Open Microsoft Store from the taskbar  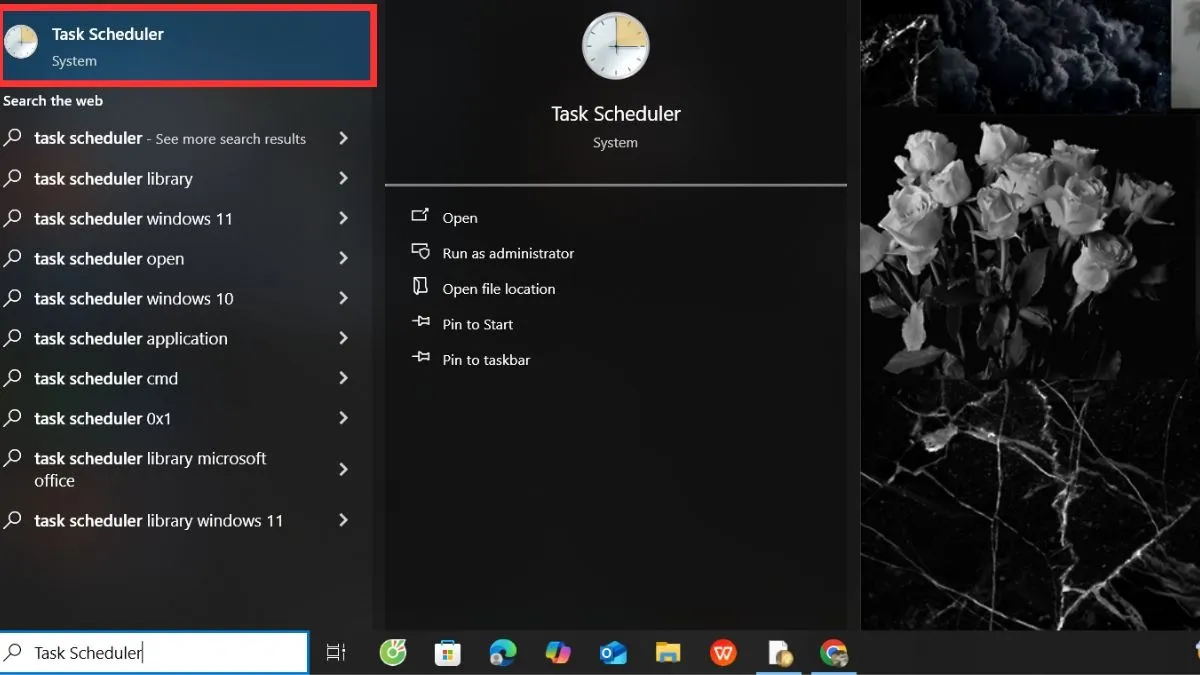click(x=447, y=652)
